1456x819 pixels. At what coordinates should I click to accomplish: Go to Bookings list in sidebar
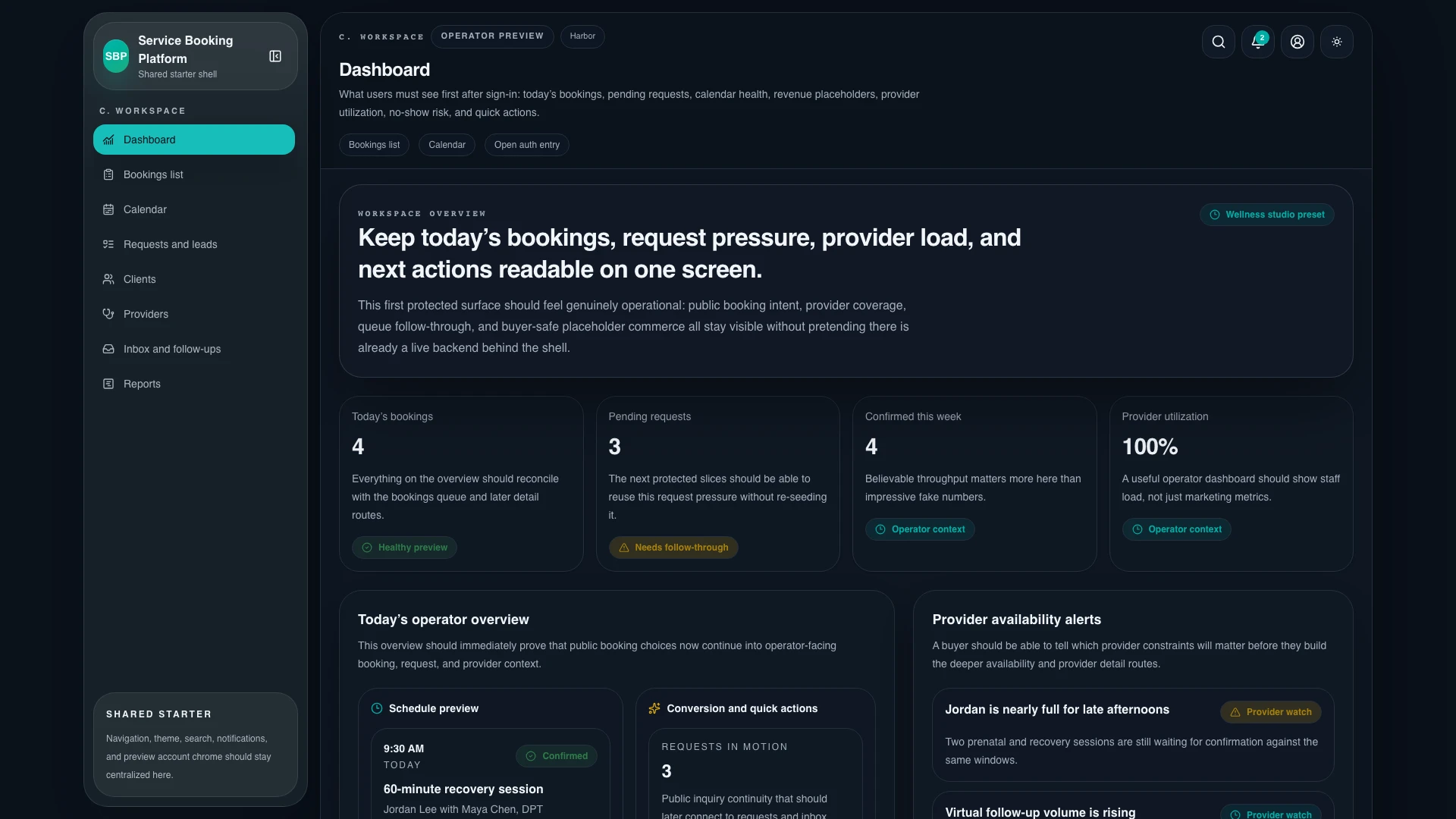pos(194,174)
